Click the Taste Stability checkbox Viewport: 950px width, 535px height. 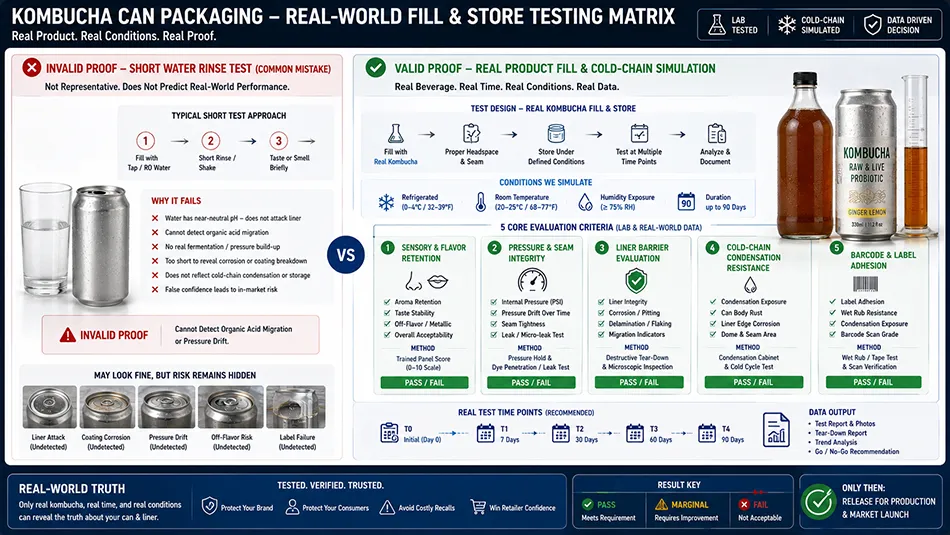coord(387,313)
